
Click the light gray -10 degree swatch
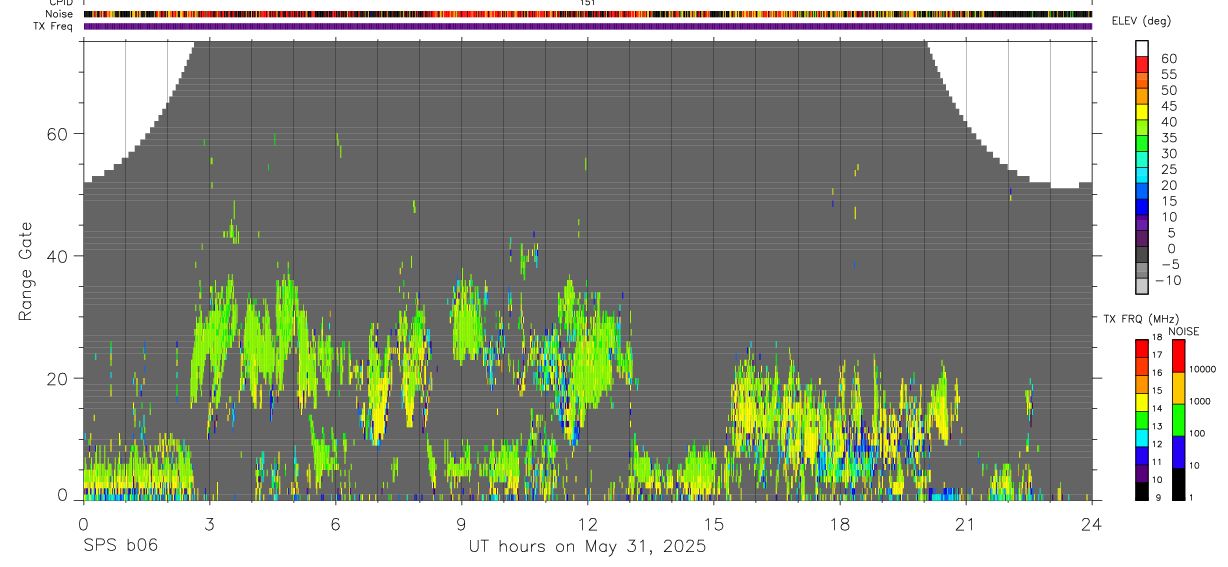tap(1143, 285)
